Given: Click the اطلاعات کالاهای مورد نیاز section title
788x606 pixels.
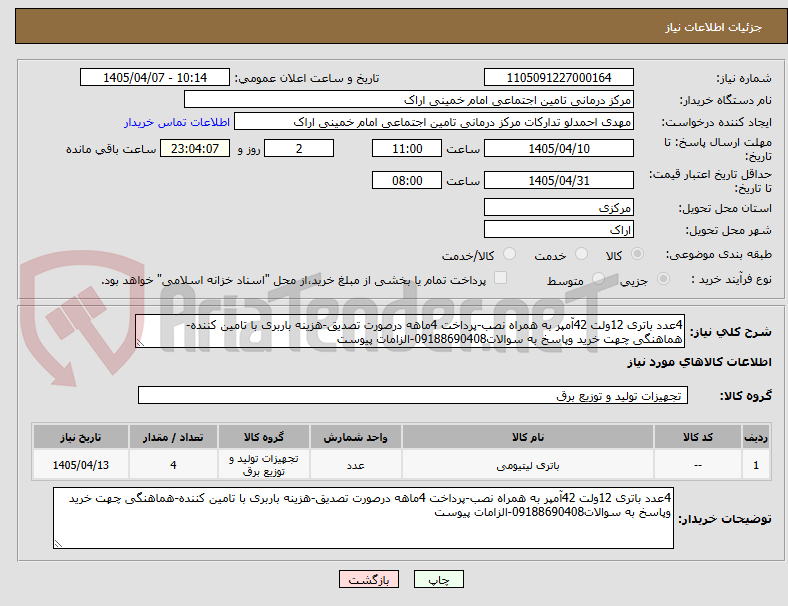Looking at the screenshot, I should [699, 362].
